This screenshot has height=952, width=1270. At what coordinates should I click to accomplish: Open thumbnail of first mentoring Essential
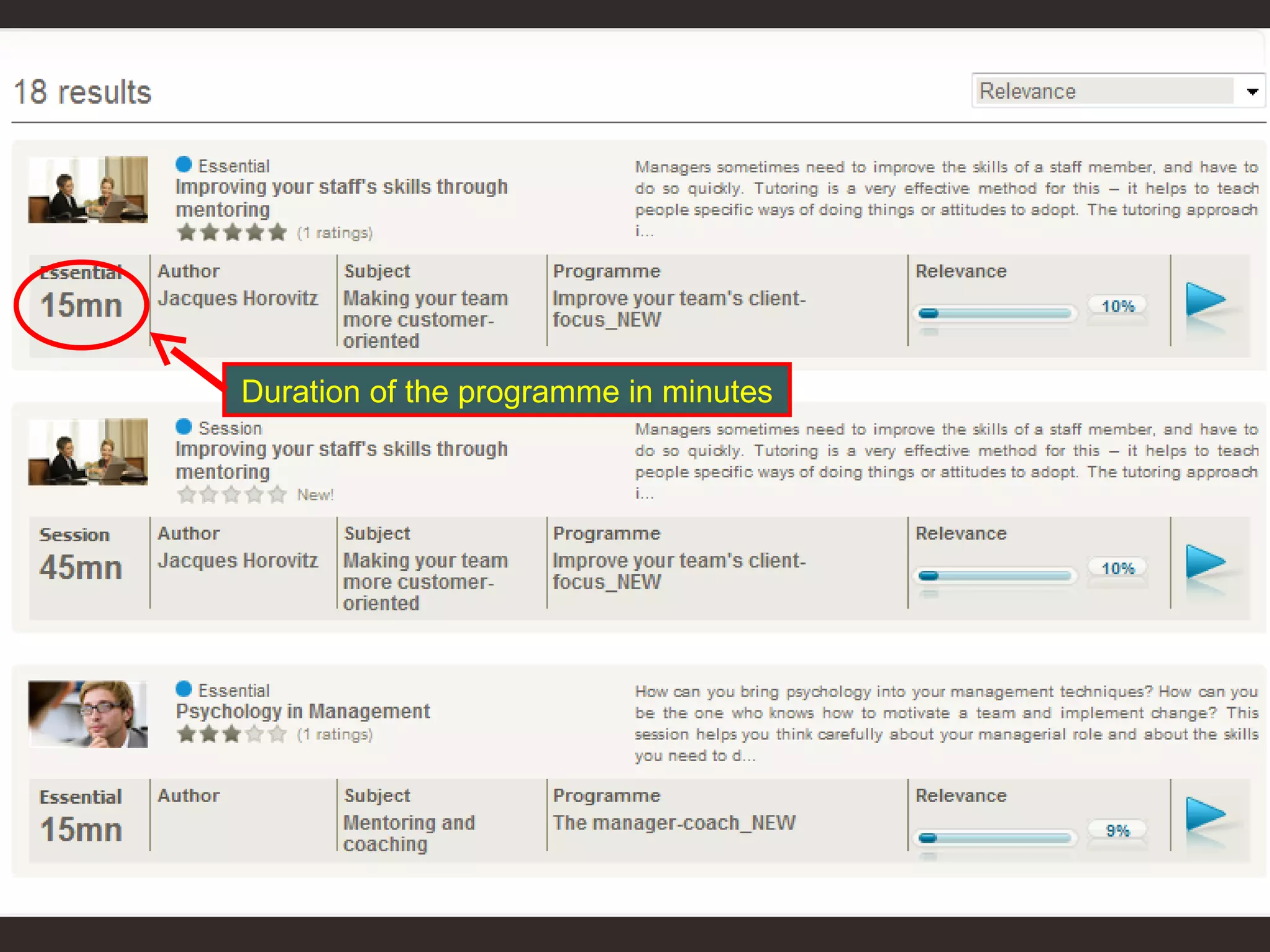(x=87, y=190)
